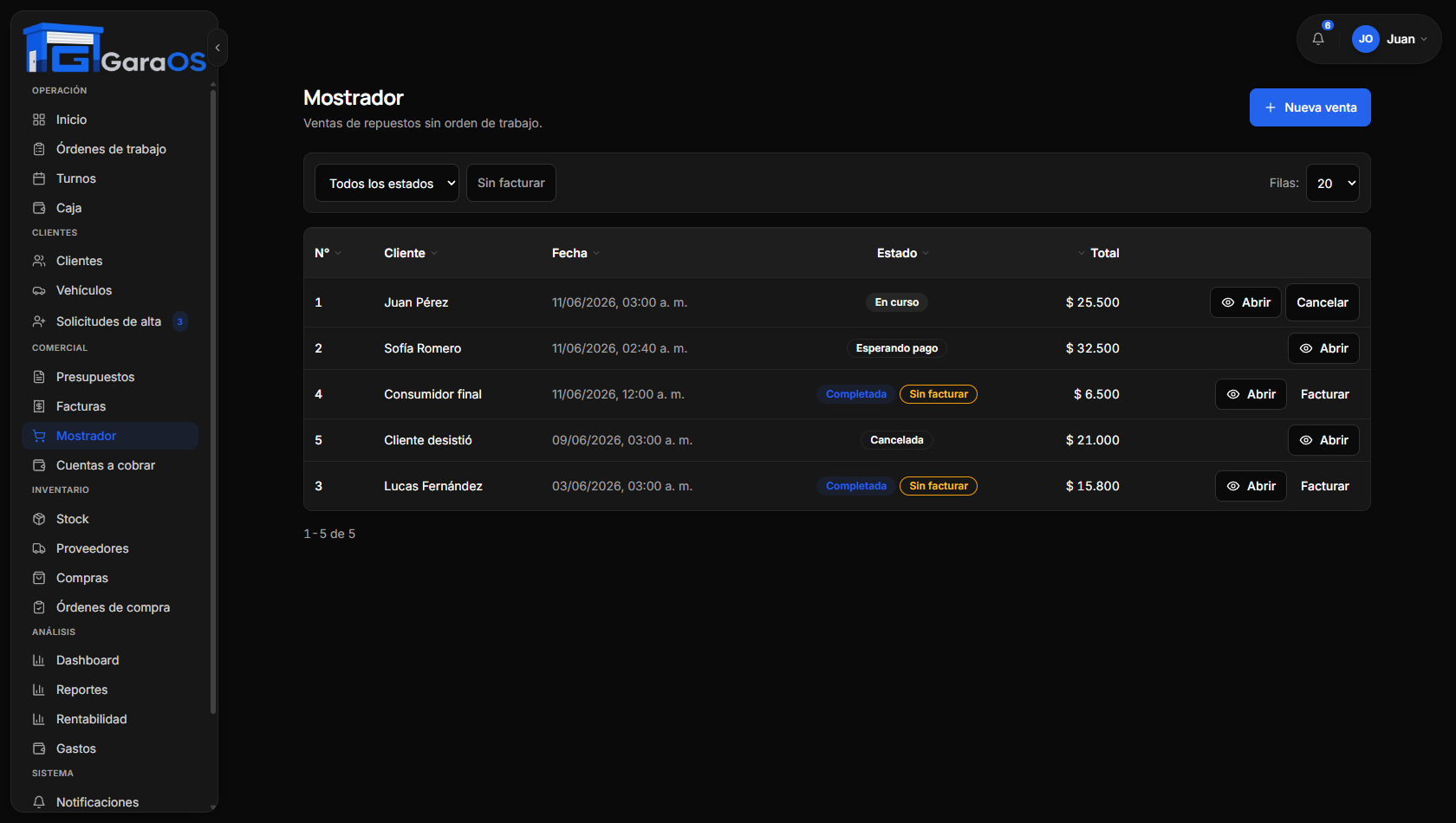The image size is (1456, 823).
Task: Open sale of Juan Pérez with Abrir
Action: 1245,302
